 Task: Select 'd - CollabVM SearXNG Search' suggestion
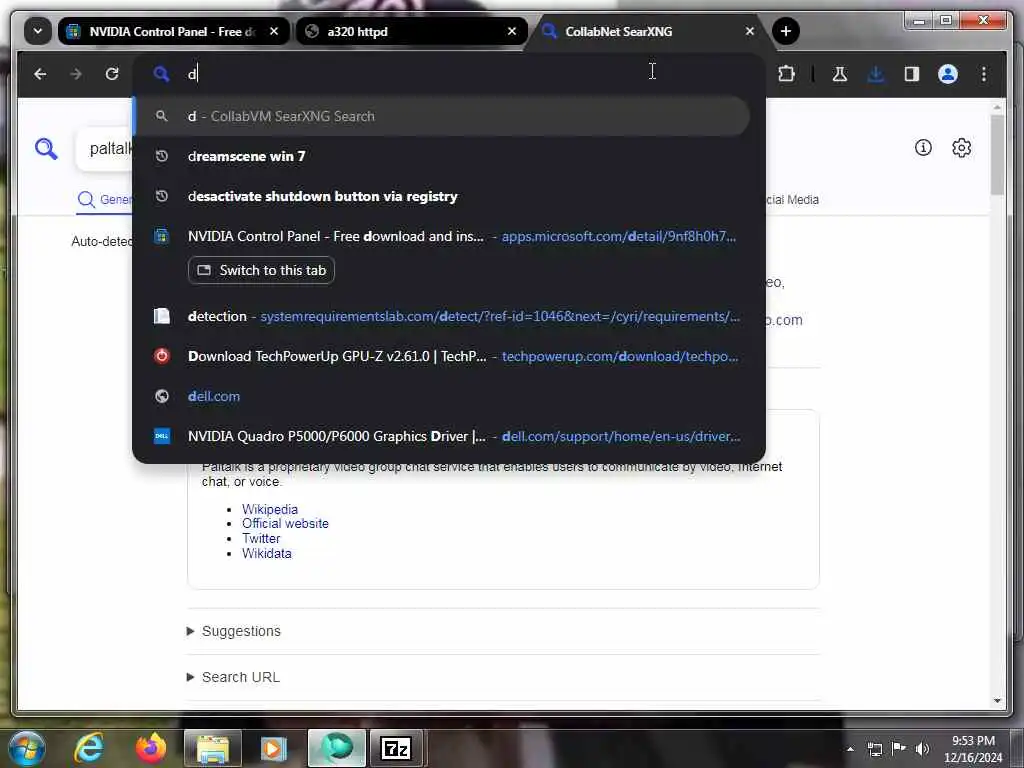click(441, 116)
